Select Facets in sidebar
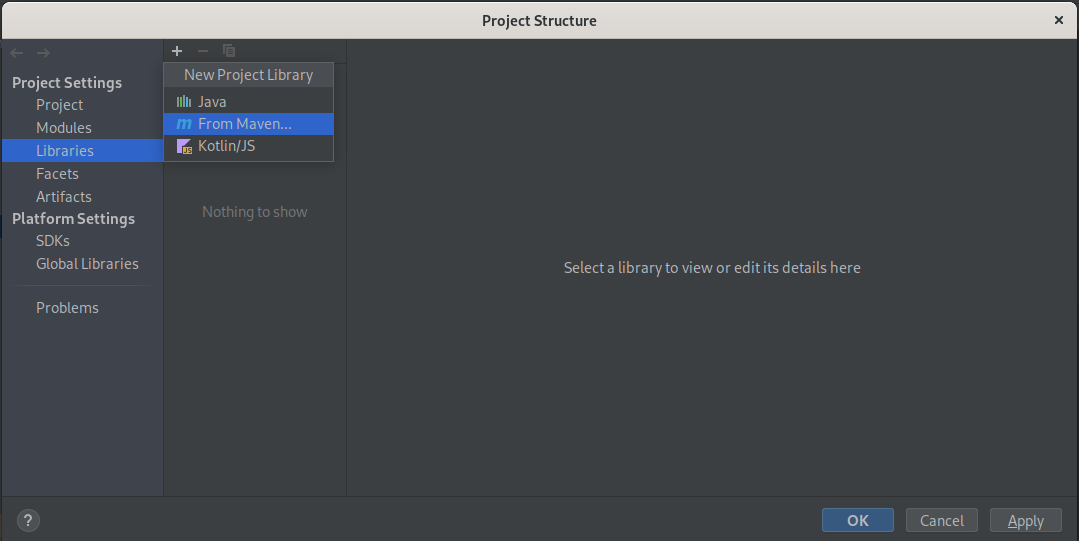The width and height of the screenshot is (1079, 541). [x=57, y=173]
